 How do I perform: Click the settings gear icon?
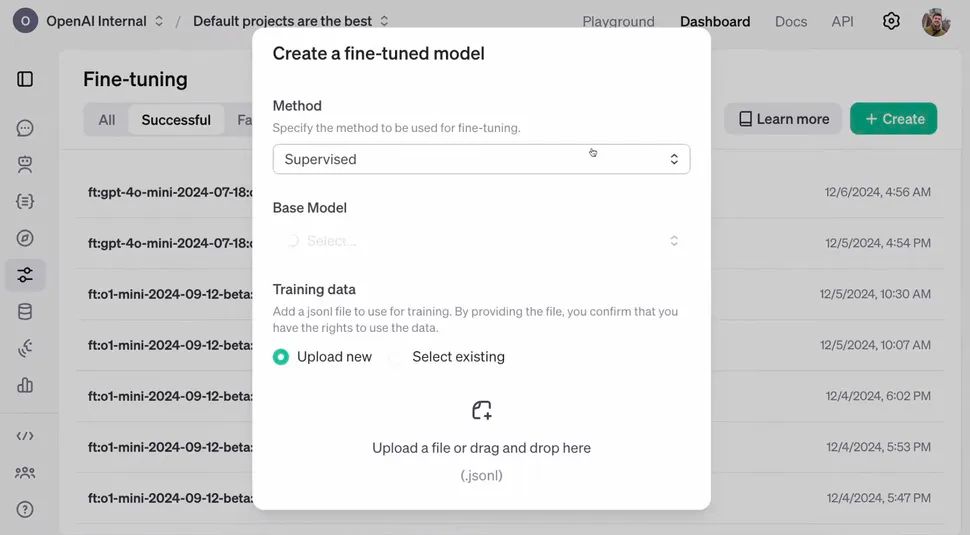(891, 21)
